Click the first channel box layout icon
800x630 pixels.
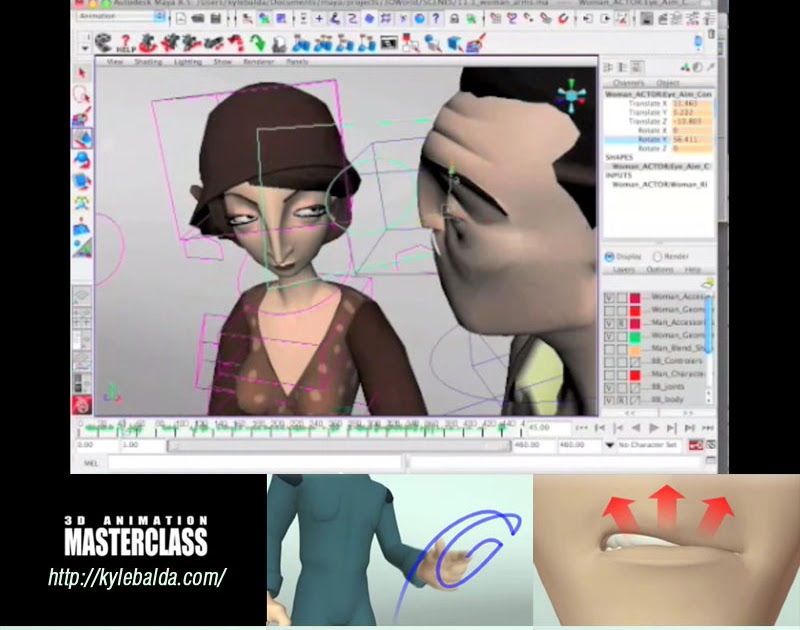(x=608, y=67)
